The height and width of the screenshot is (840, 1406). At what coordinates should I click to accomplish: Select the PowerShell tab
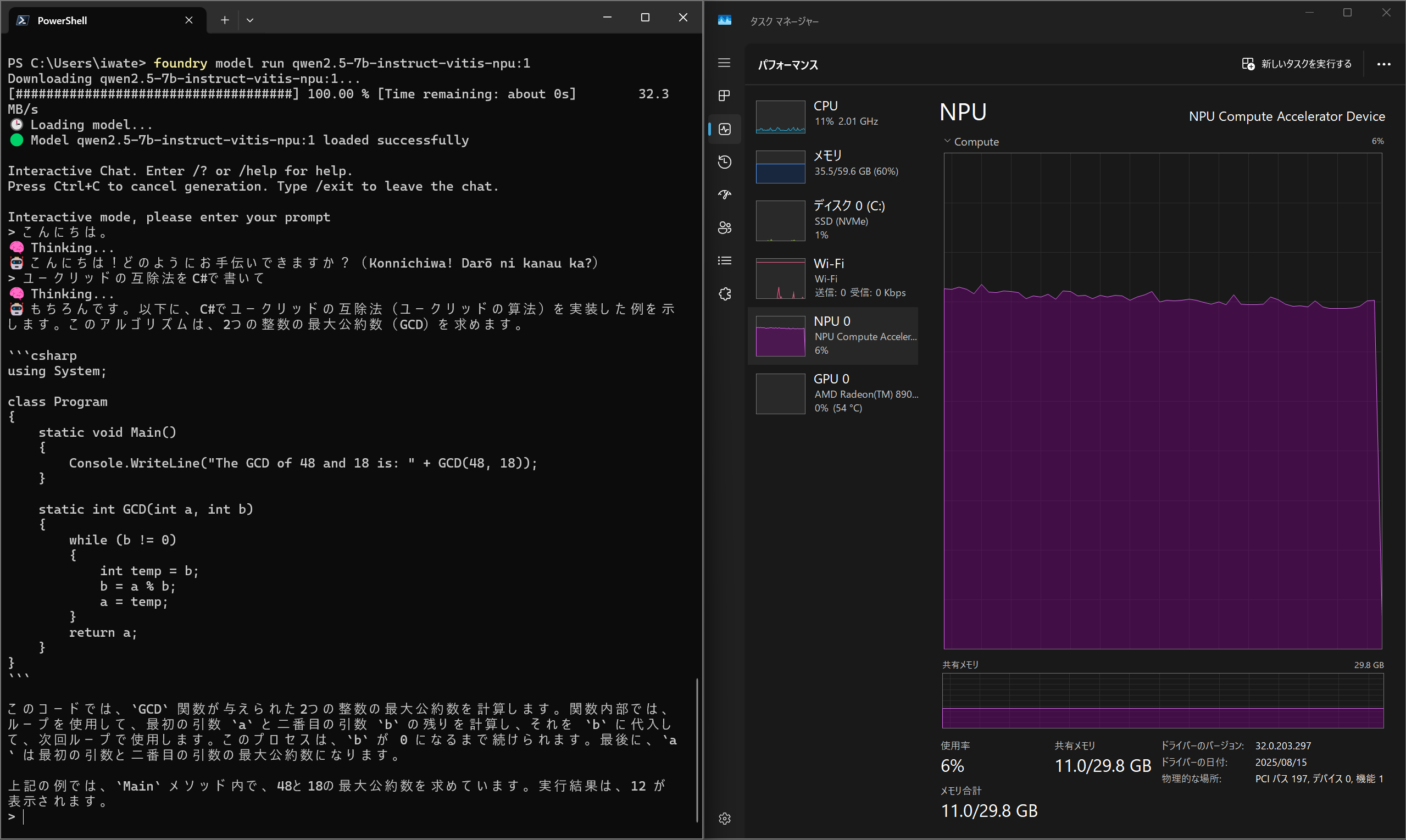(x=102, y=20)
